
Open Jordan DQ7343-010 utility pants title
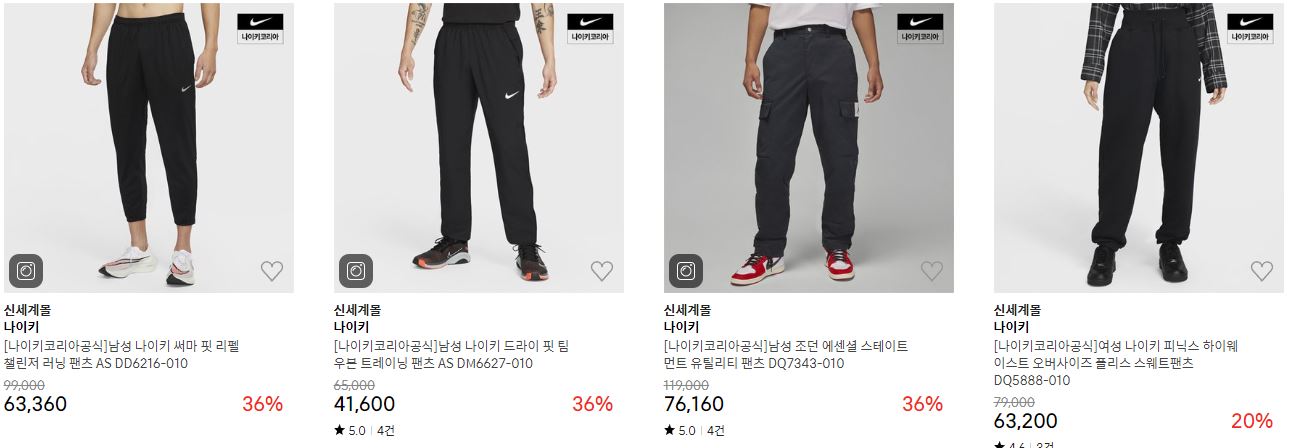click(x=786, y=355)
